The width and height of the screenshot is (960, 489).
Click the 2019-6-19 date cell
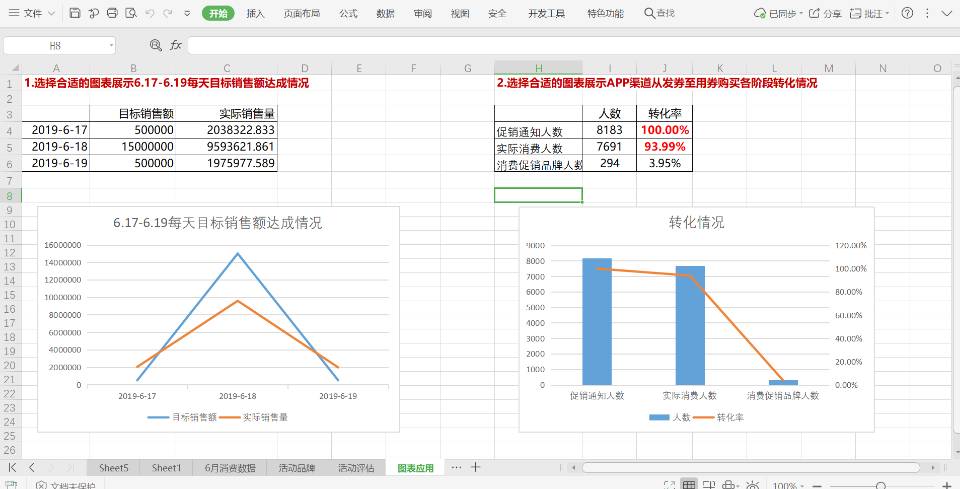[56, 163]
